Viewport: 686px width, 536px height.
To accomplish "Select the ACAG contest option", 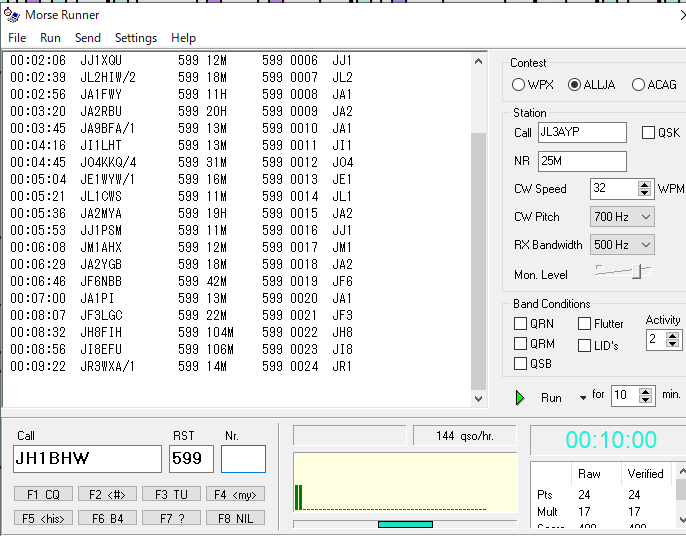I will 638,85.
